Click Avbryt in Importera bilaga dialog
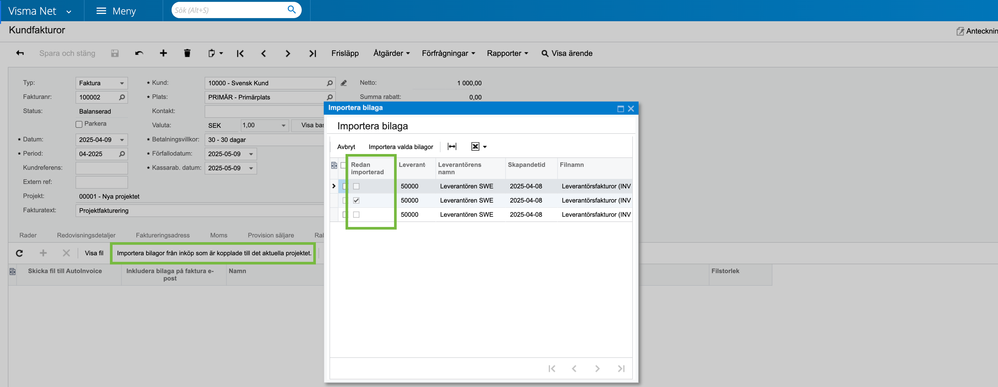998x387 pixels. coord(346,146)
